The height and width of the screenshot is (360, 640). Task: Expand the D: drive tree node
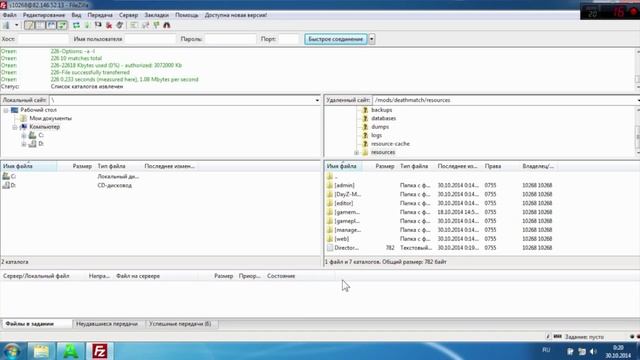24,144
